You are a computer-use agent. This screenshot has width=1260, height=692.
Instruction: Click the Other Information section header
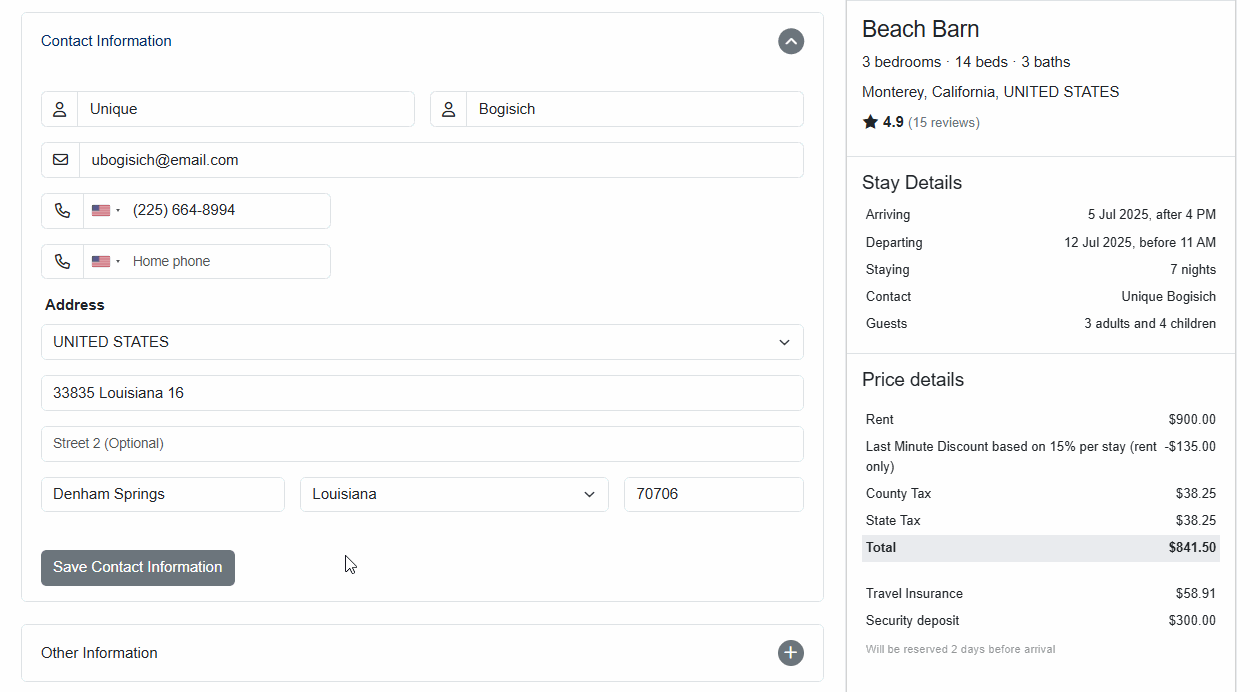[x=99, y=653]
